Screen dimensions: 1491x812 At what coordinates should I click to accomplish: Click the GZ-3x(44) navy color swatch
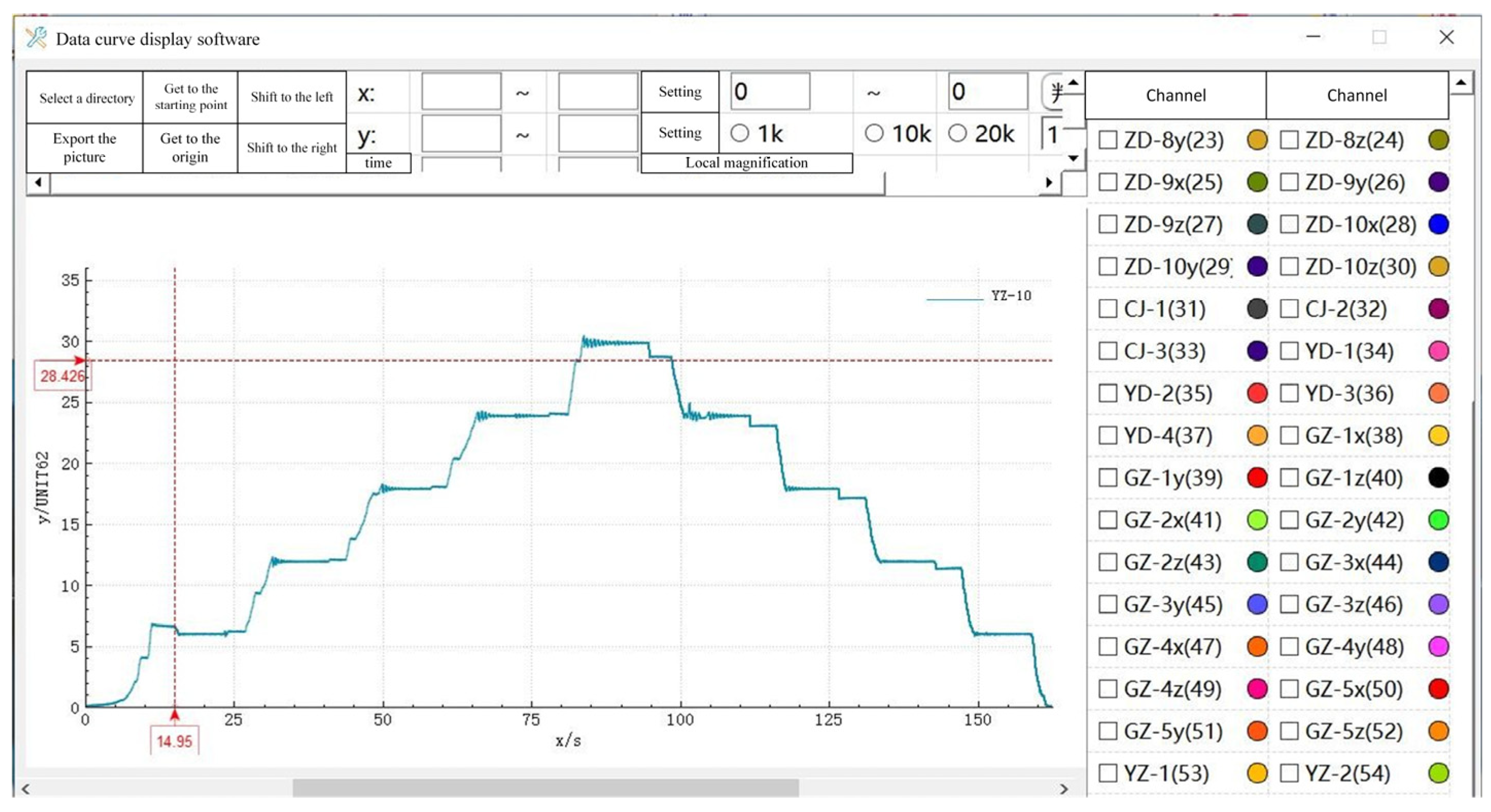1439,562
